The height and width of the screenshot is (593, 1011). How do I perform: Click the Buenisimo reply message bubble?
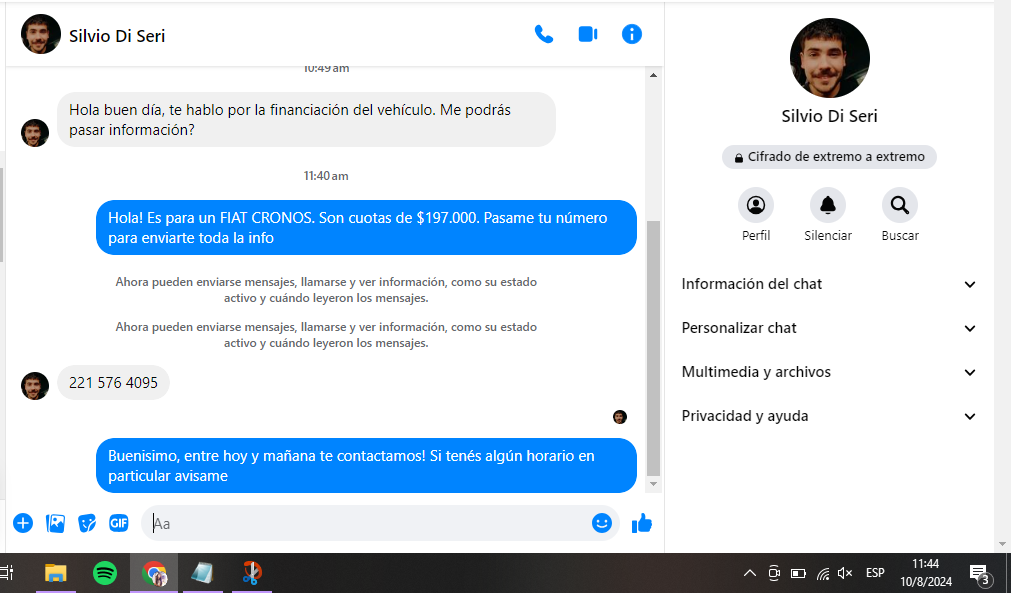[x=366, y=465]
